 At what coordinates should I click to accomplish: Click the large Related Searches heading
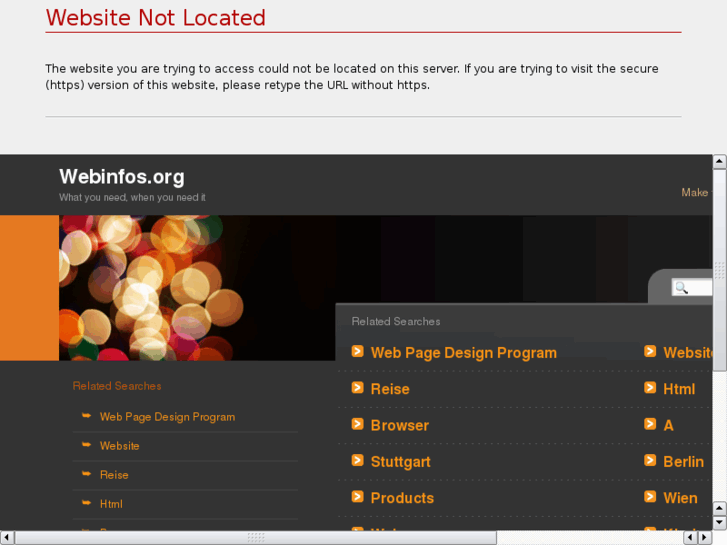coord(396,321)
